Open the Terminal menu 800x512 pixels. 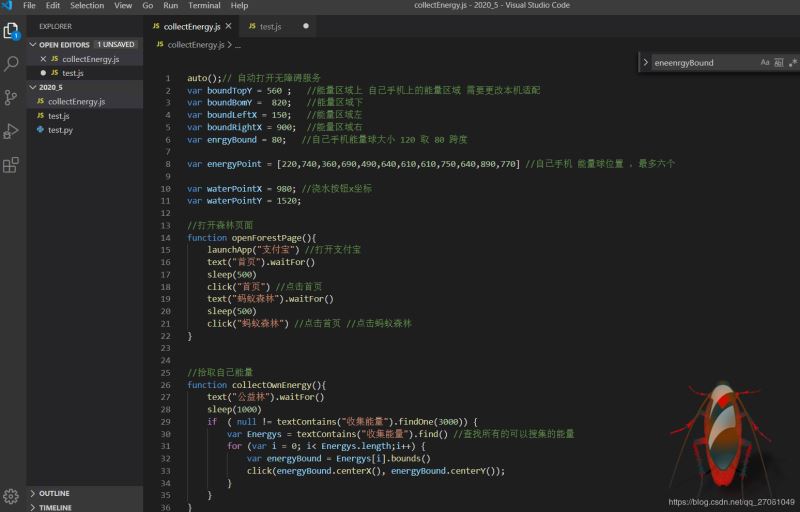click(x=204, y=6)
